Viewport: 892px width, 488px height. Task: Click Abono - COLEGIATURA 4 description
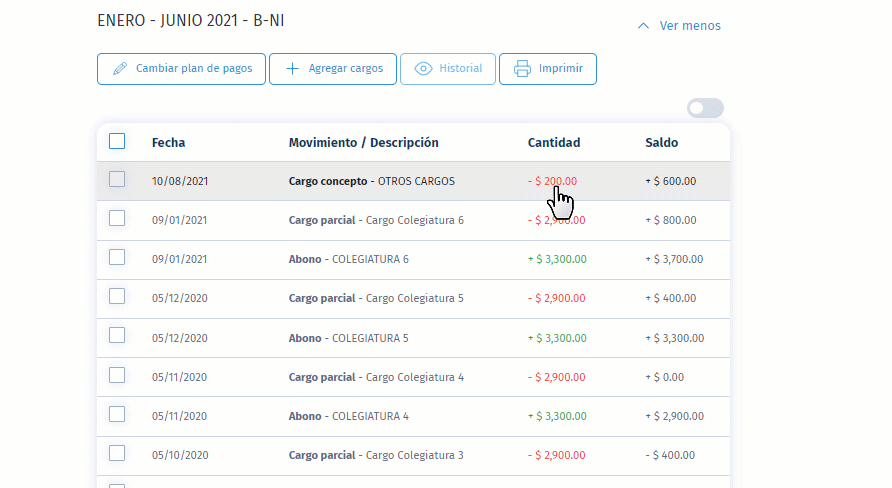(x=349, y=416)
